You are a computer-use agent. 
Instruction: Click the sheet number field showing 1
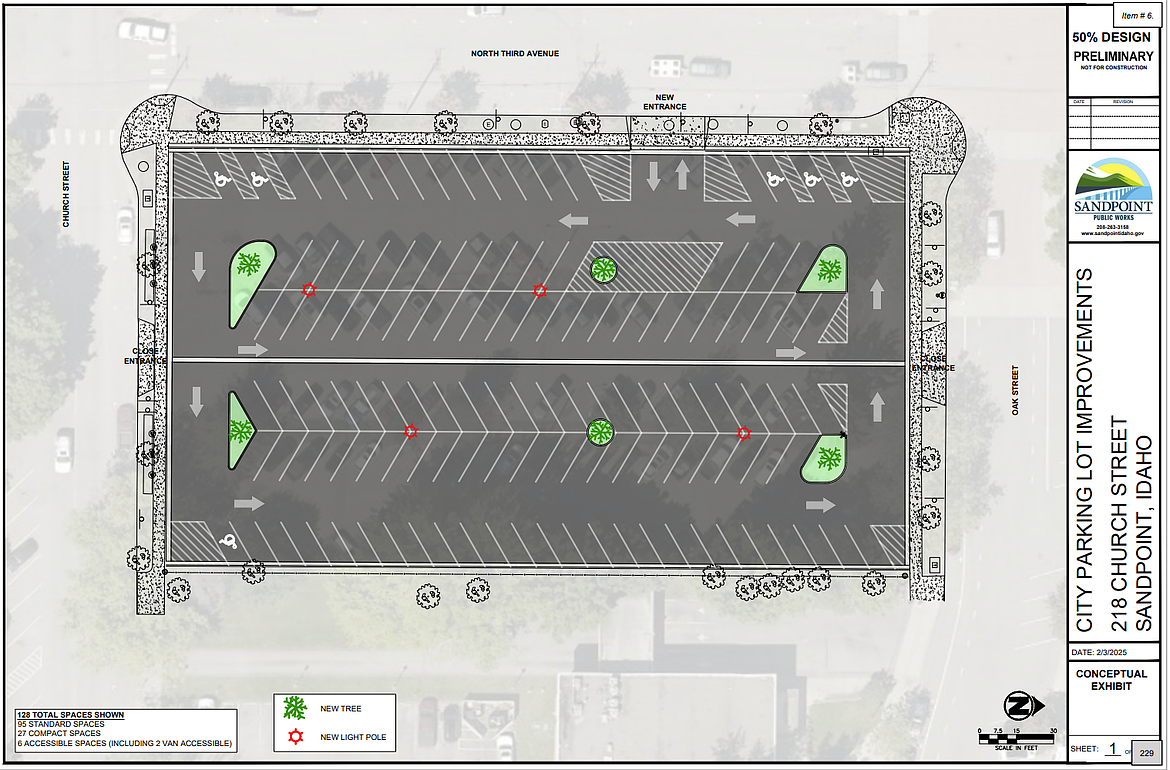point(1111,747)
